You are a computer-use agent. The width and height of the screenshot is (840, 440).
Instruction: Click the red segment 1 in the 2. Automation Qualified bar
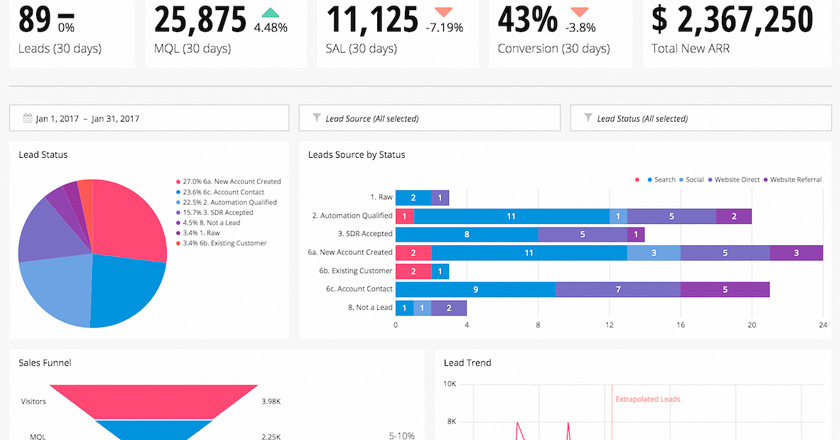(404, 216)
